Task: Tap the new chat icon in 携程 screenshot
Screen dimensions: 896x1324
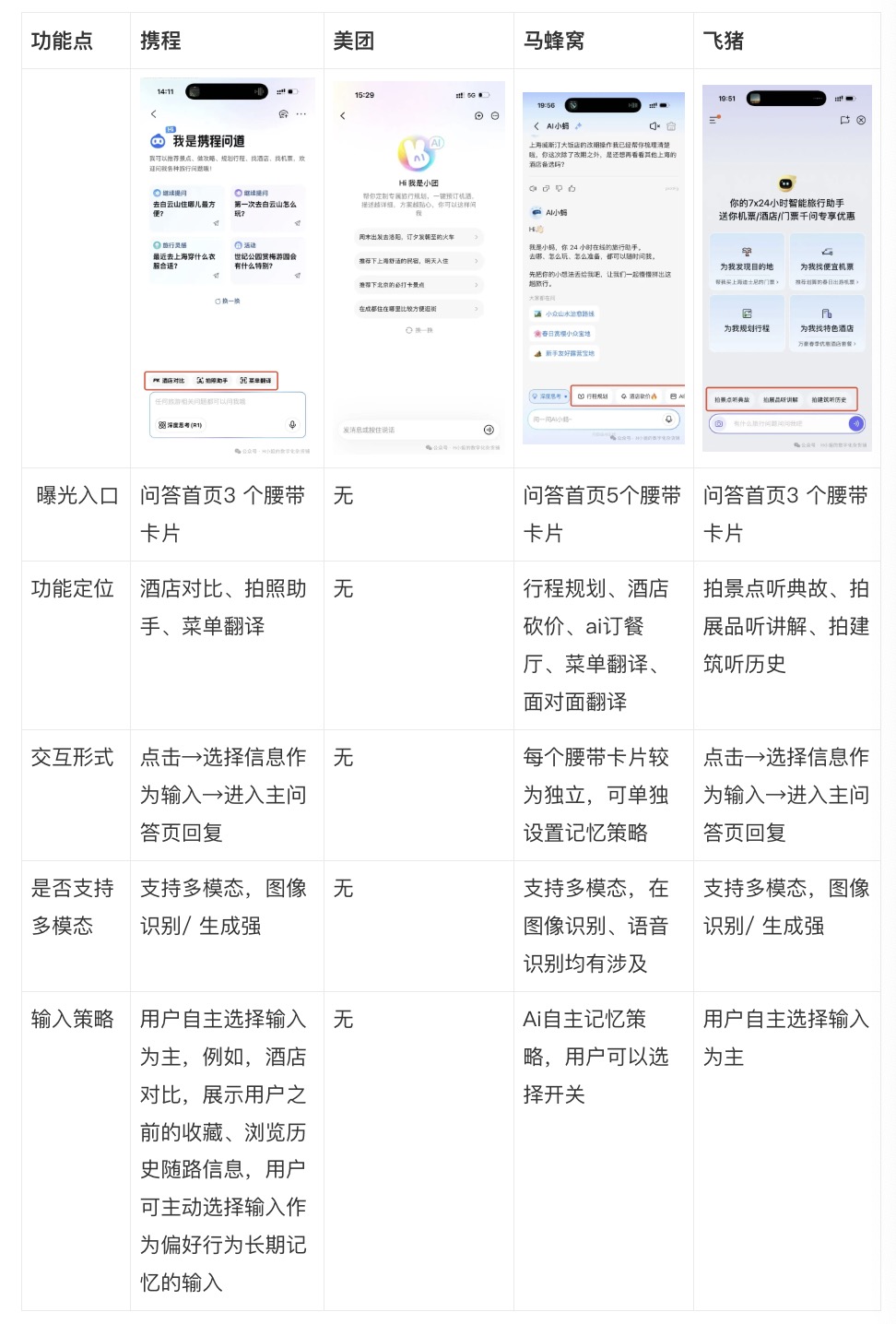Action: tap(283, 114)
